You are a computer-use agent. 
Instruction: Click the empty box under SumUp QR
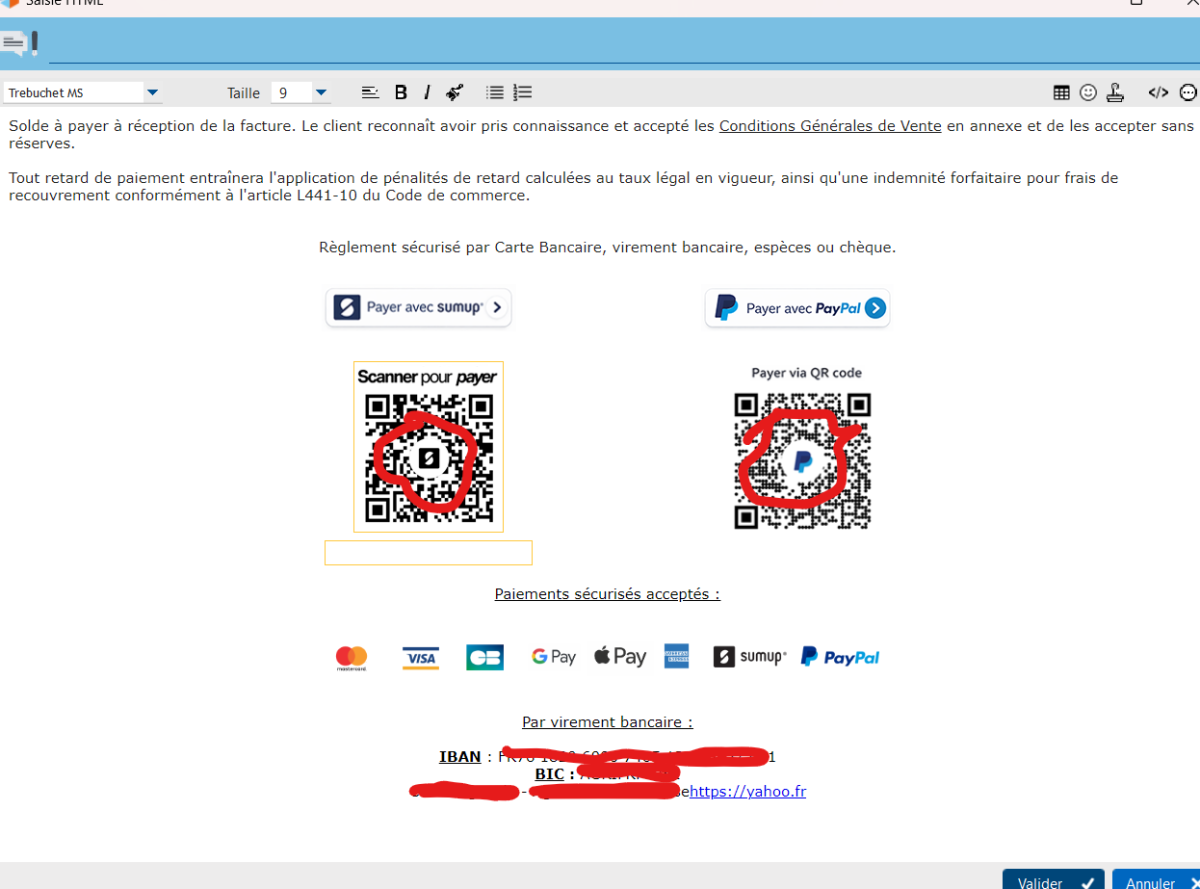[x=428, y=553]
